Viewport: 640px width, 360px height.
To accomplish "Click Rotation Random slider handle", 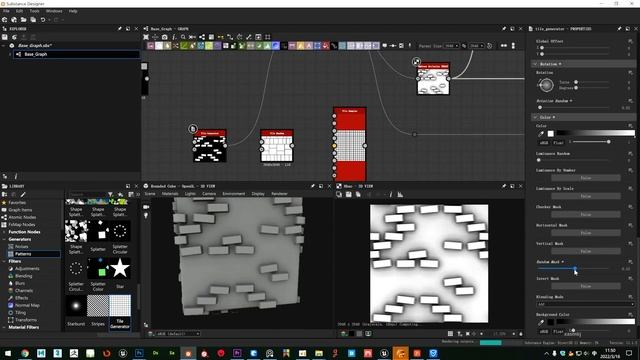I will coord(540,107).
